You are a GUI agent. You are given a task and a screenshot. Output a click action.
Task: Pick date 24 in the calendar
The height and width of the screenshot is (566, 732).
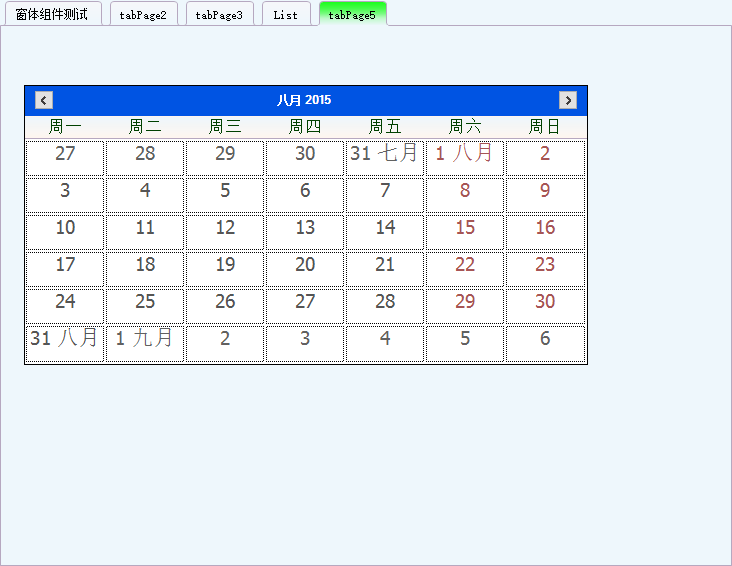point(65,306)
